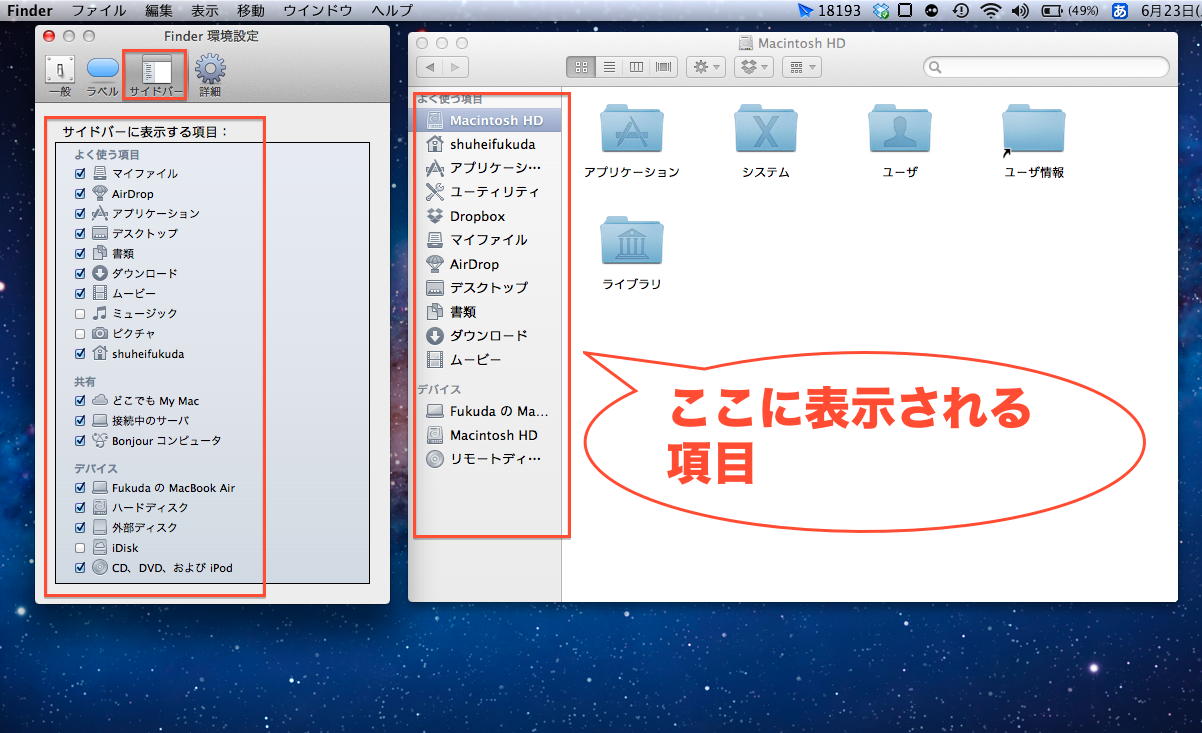
Task: Open マイファイル in Finder sidebar
Action: click(486, 240)
